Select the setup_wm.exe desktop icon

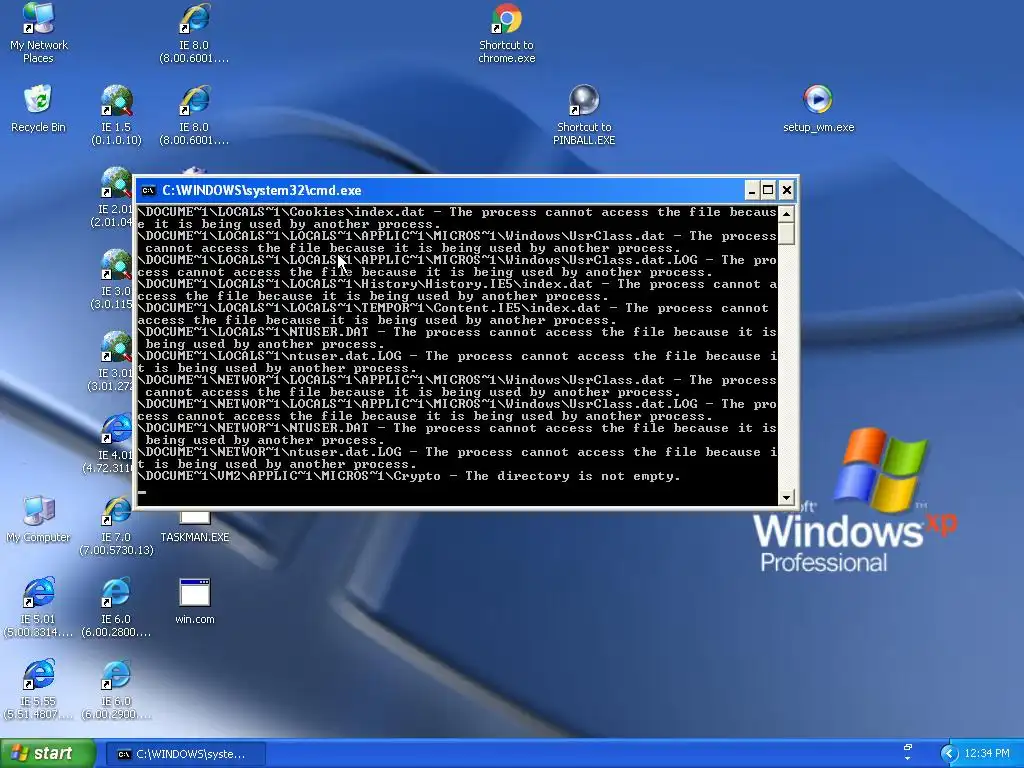point(818,108)
